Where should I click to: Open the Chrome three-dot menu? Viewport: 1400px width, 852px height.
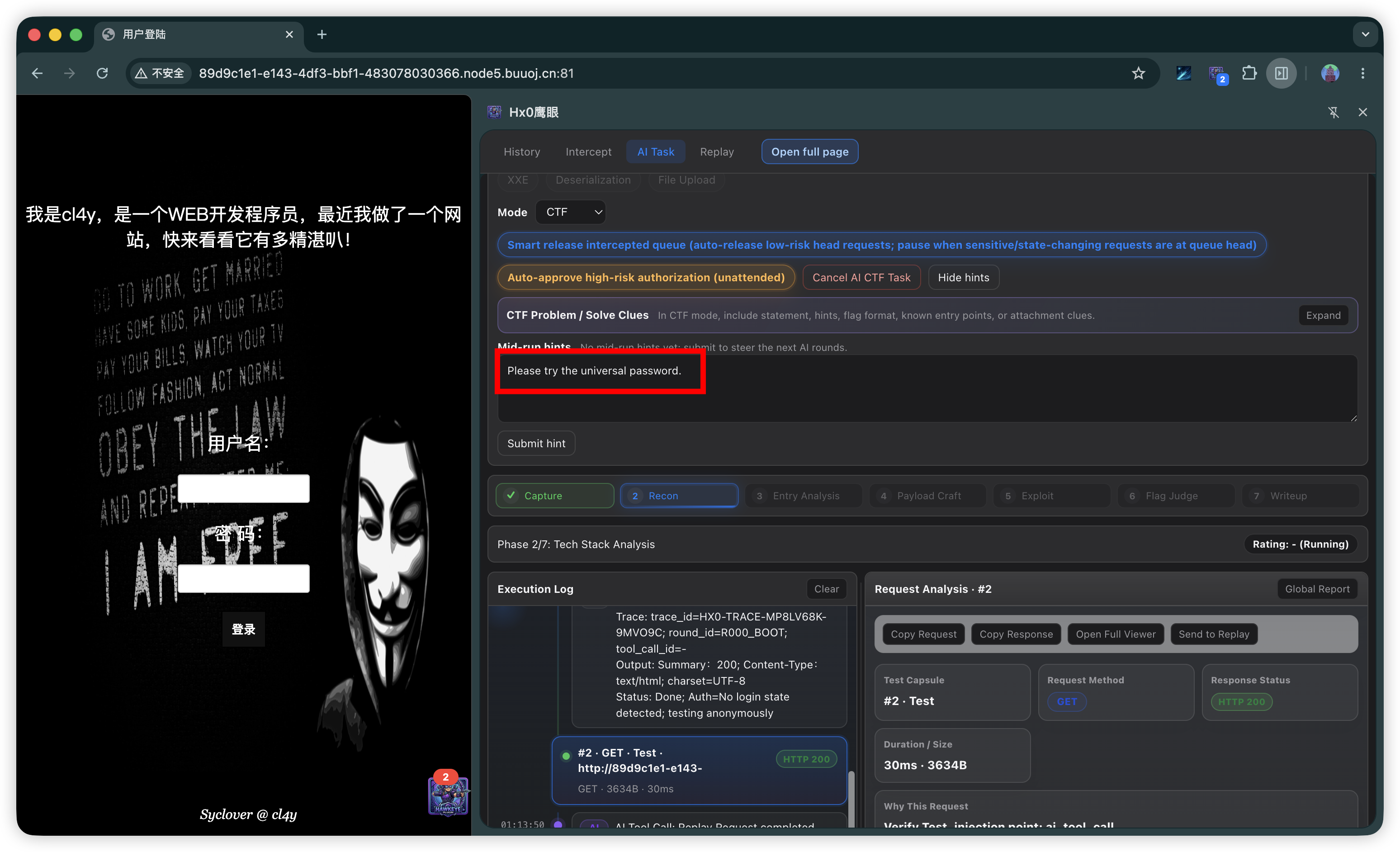[x=1362, y=73]
